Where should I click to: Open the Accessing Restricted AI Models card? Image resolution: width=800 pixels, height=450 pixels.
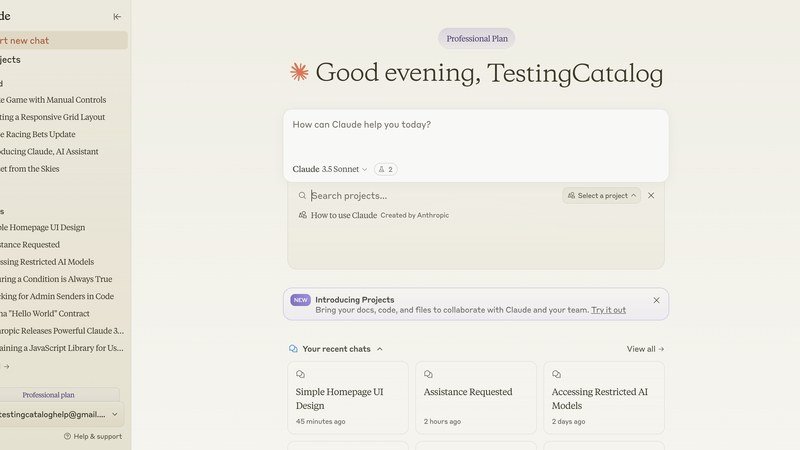pos(604,398)
